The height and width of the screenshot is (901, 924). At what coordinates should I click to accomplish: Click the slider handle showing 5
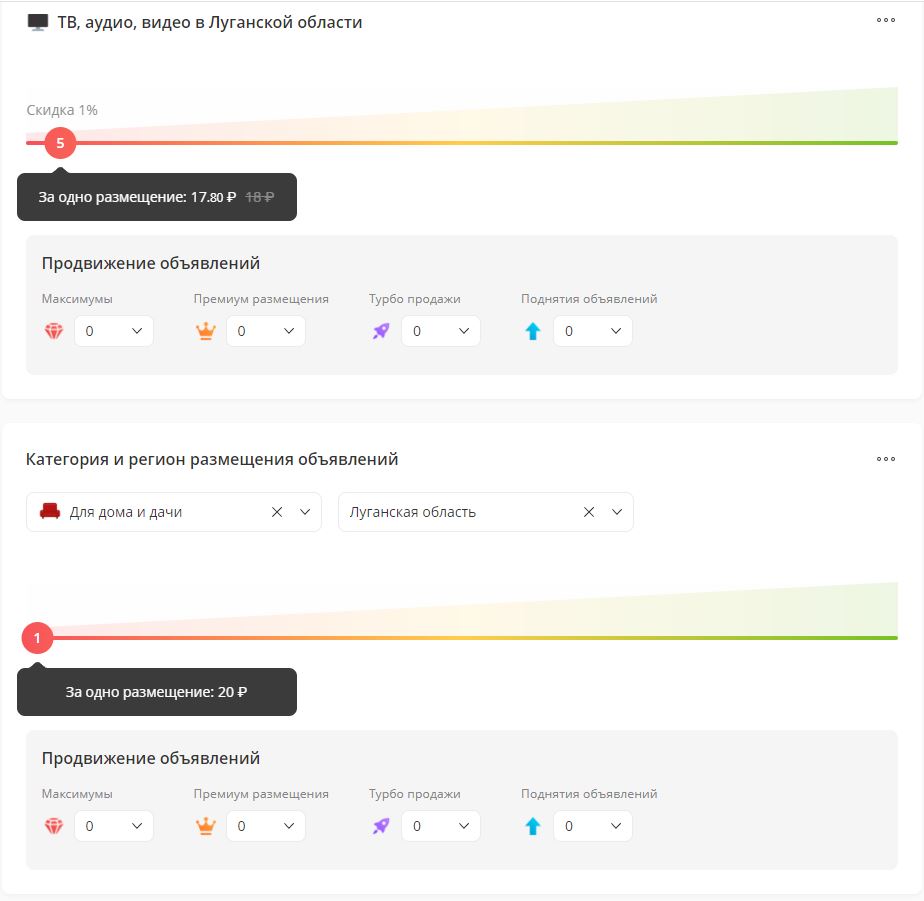pyautogui.click(x=60, y=143)
